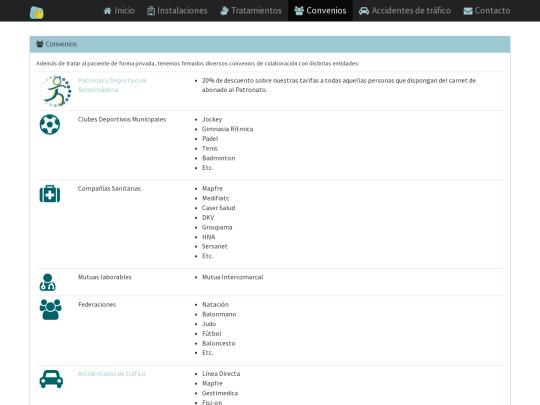The width and height of the screenshot is (540, 405).
Task: Click the clipboard icon beside Instalaciones
Action: tap(151, 11)
